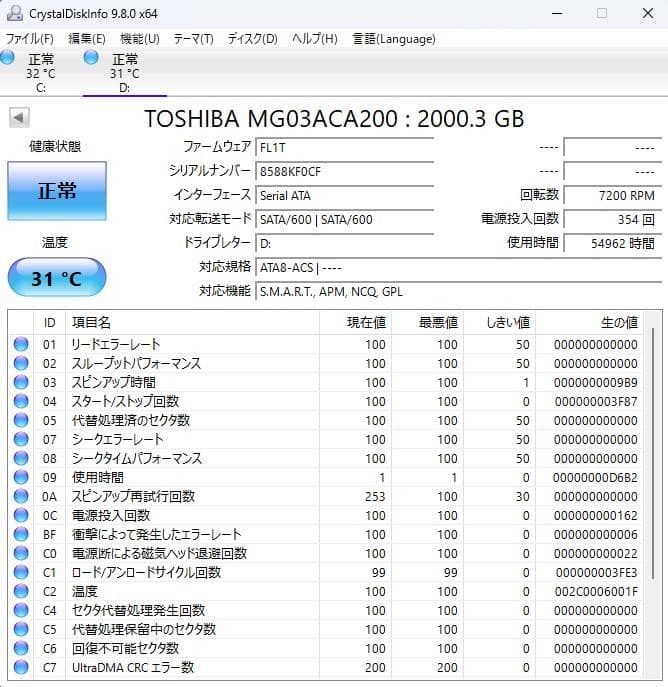Click the 生の値 column header
Image resolution: width=668 pixels, height=687 pixels.
tap(590, 323)
